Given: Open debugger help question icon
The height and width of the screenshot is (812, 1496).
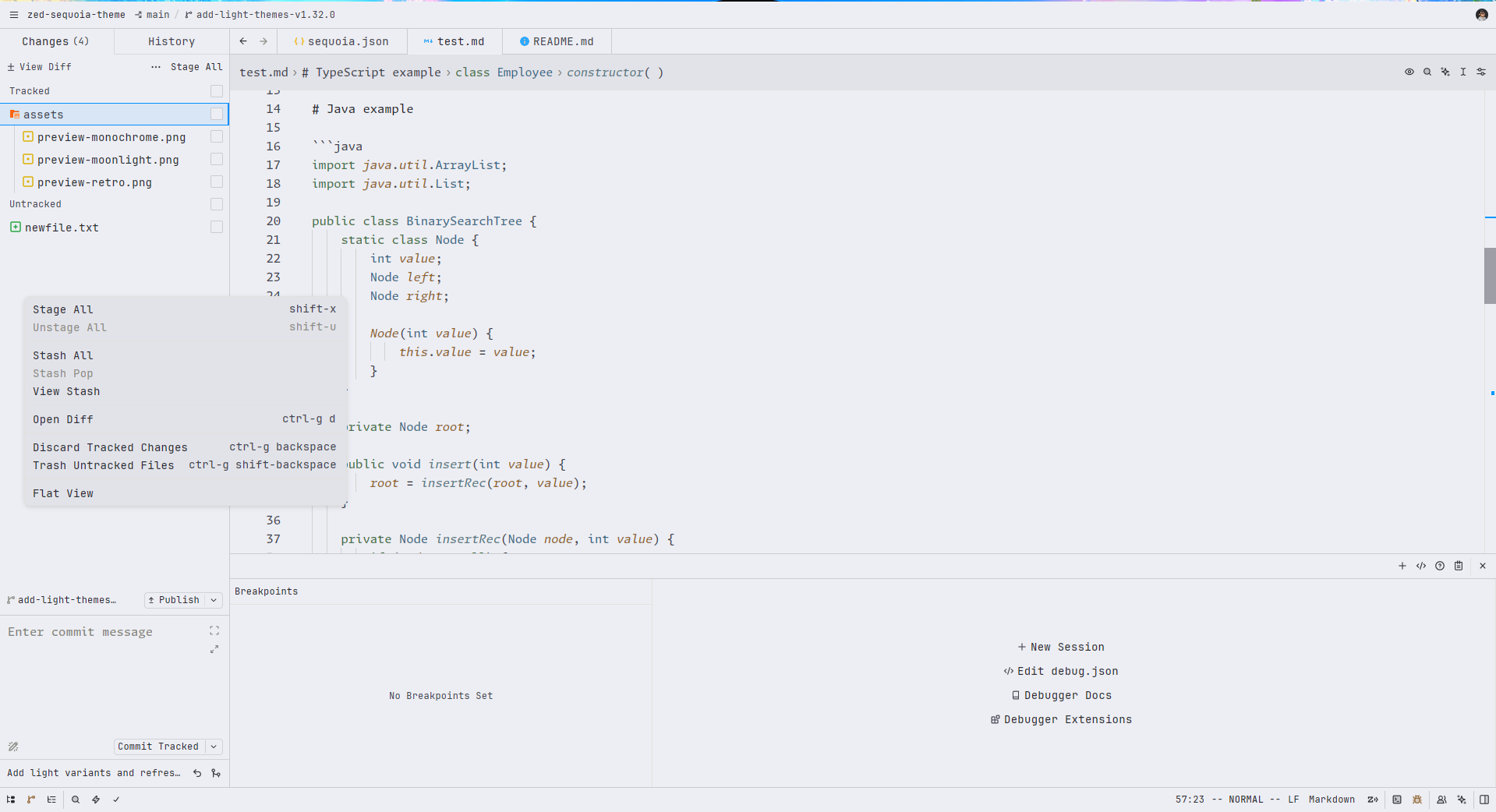Looking at the screenshot, I should click(1440, 566).
